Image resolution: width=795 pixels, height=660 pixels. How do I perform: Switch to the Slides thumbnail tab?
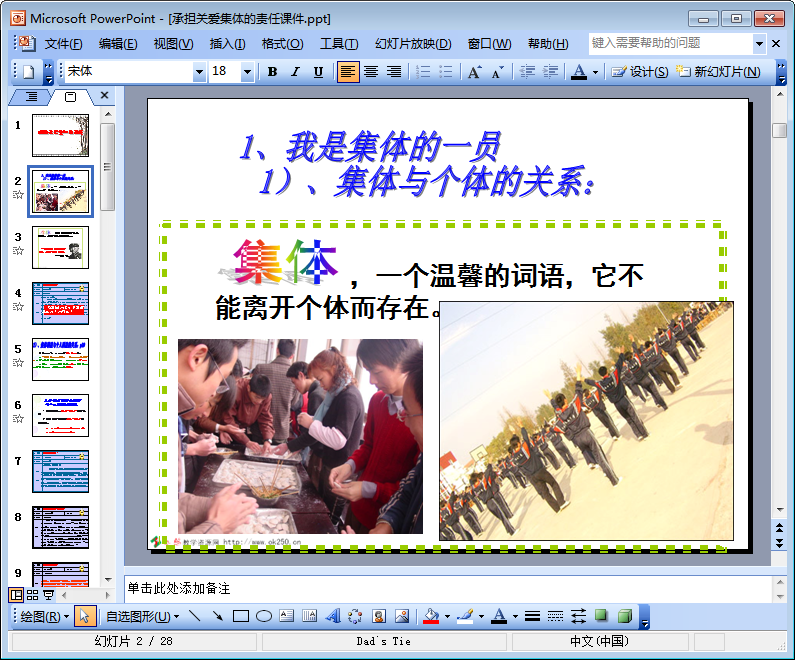pyautogui.click(x=70, y=96)
